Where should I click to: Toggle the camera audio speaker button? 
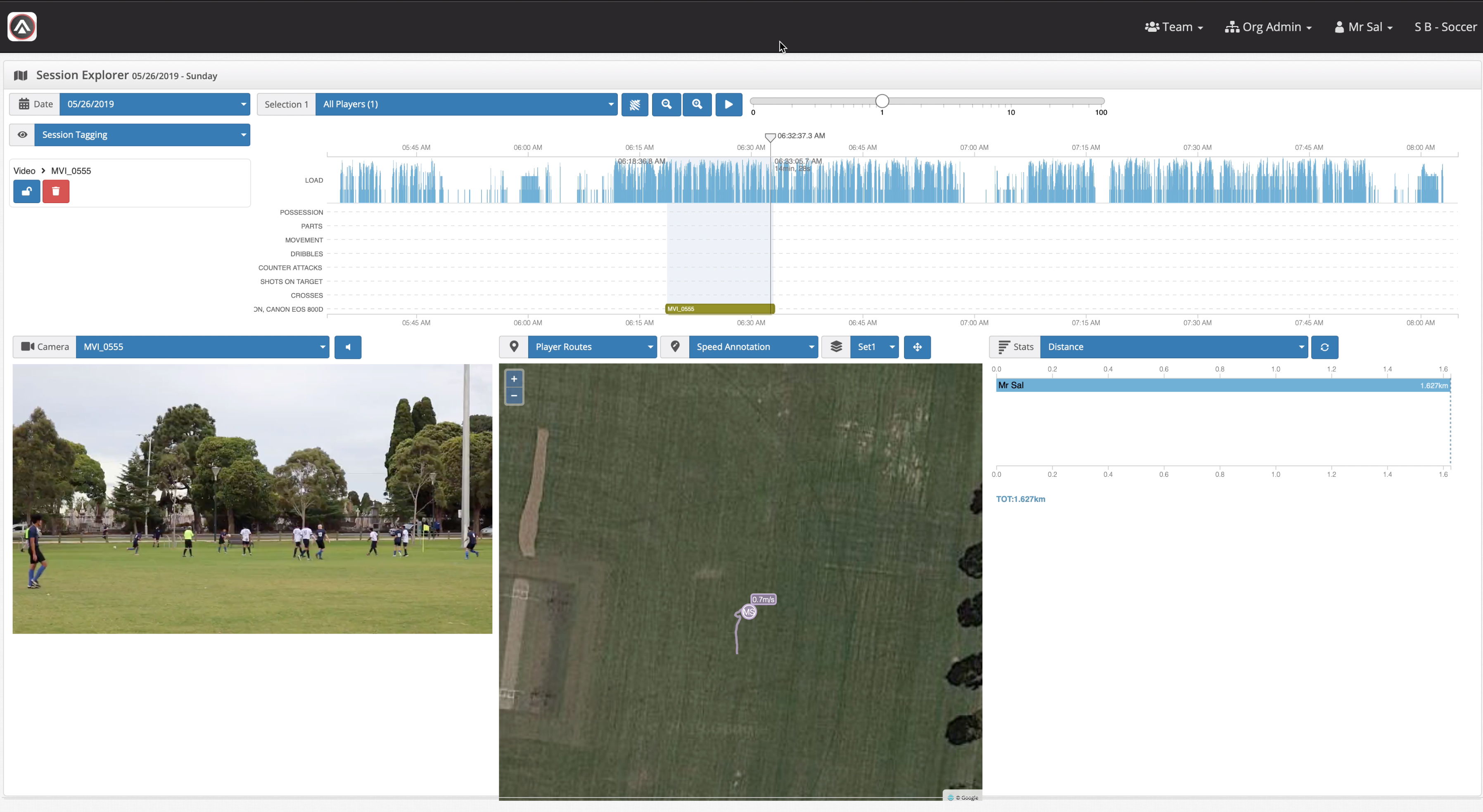tap(348, 347)
